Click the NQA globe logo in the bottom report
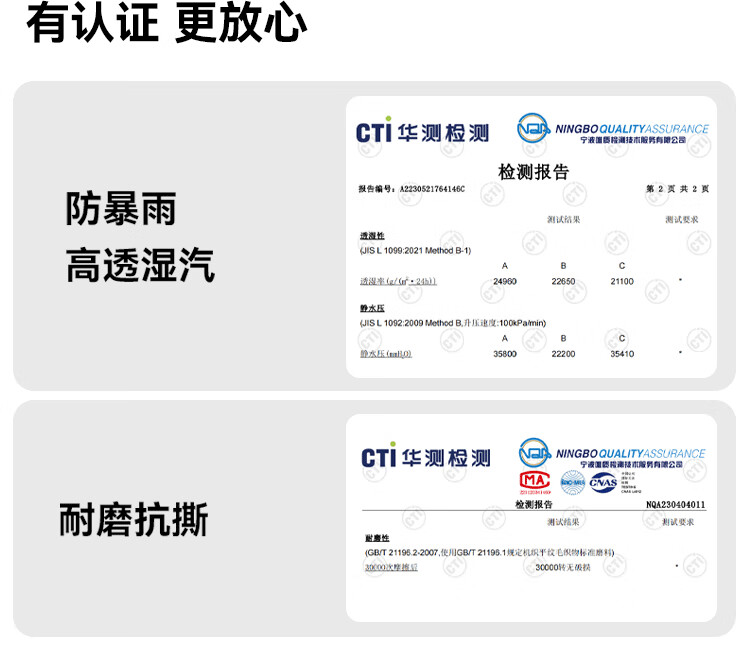 coord(534,451)
